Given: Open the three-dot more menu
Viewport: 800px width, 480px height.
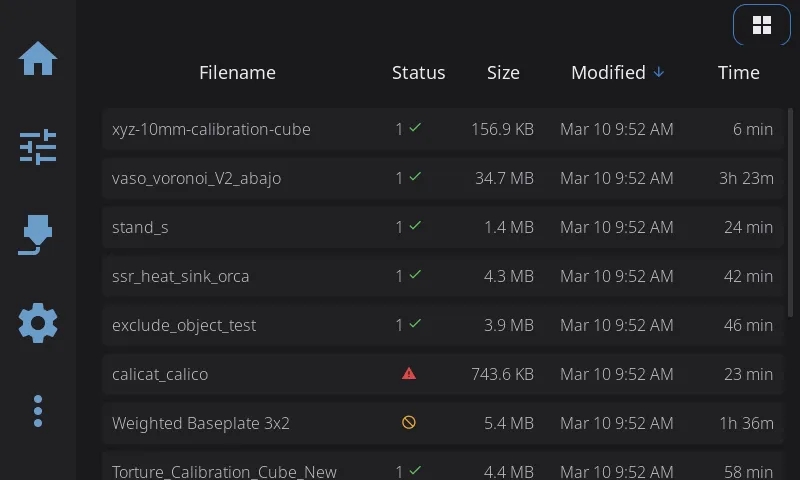Looking at the screenshot, I should pos(38,411).
